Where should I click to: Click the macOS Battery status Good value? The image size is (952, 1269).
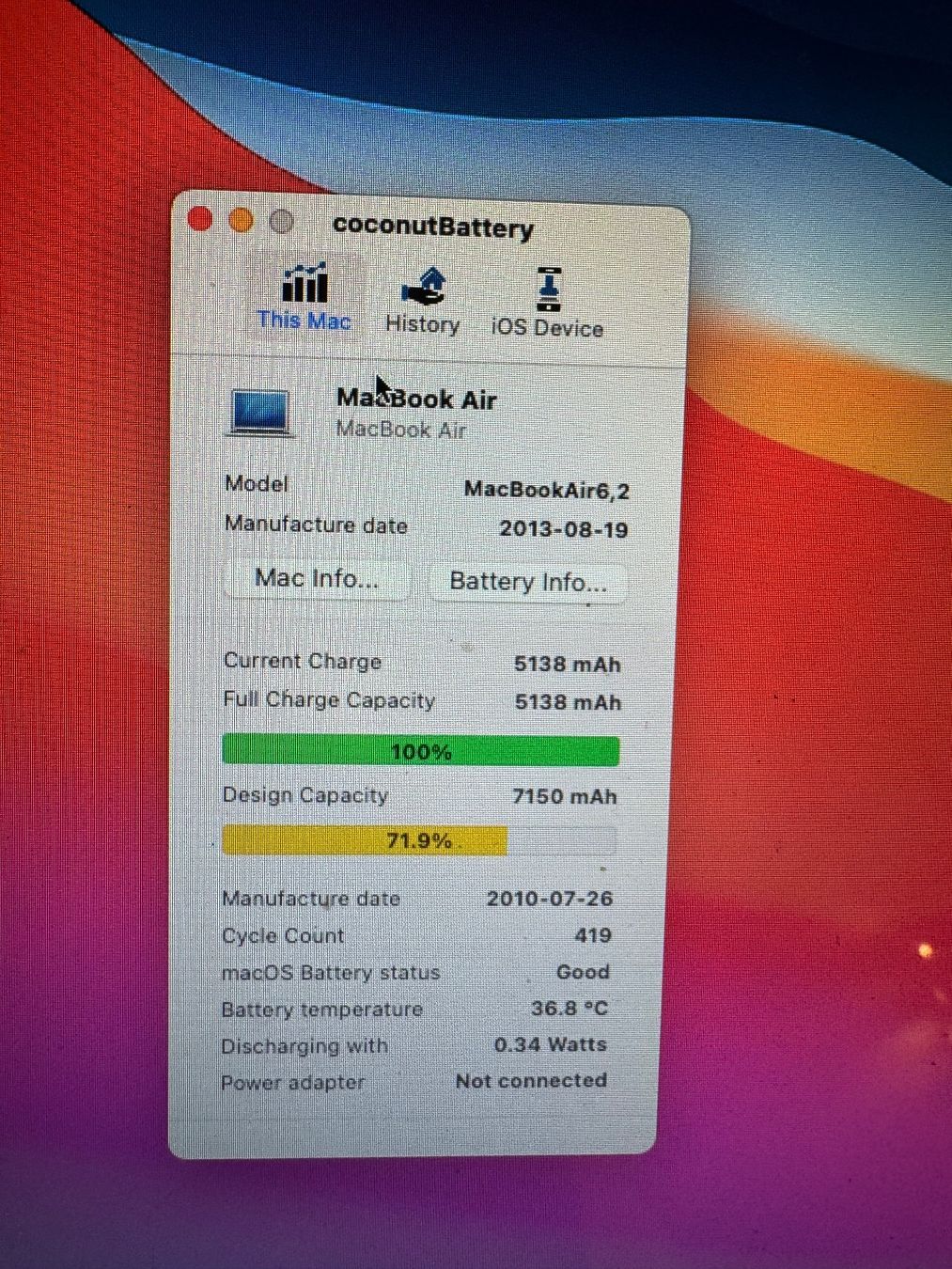[583, 972]
